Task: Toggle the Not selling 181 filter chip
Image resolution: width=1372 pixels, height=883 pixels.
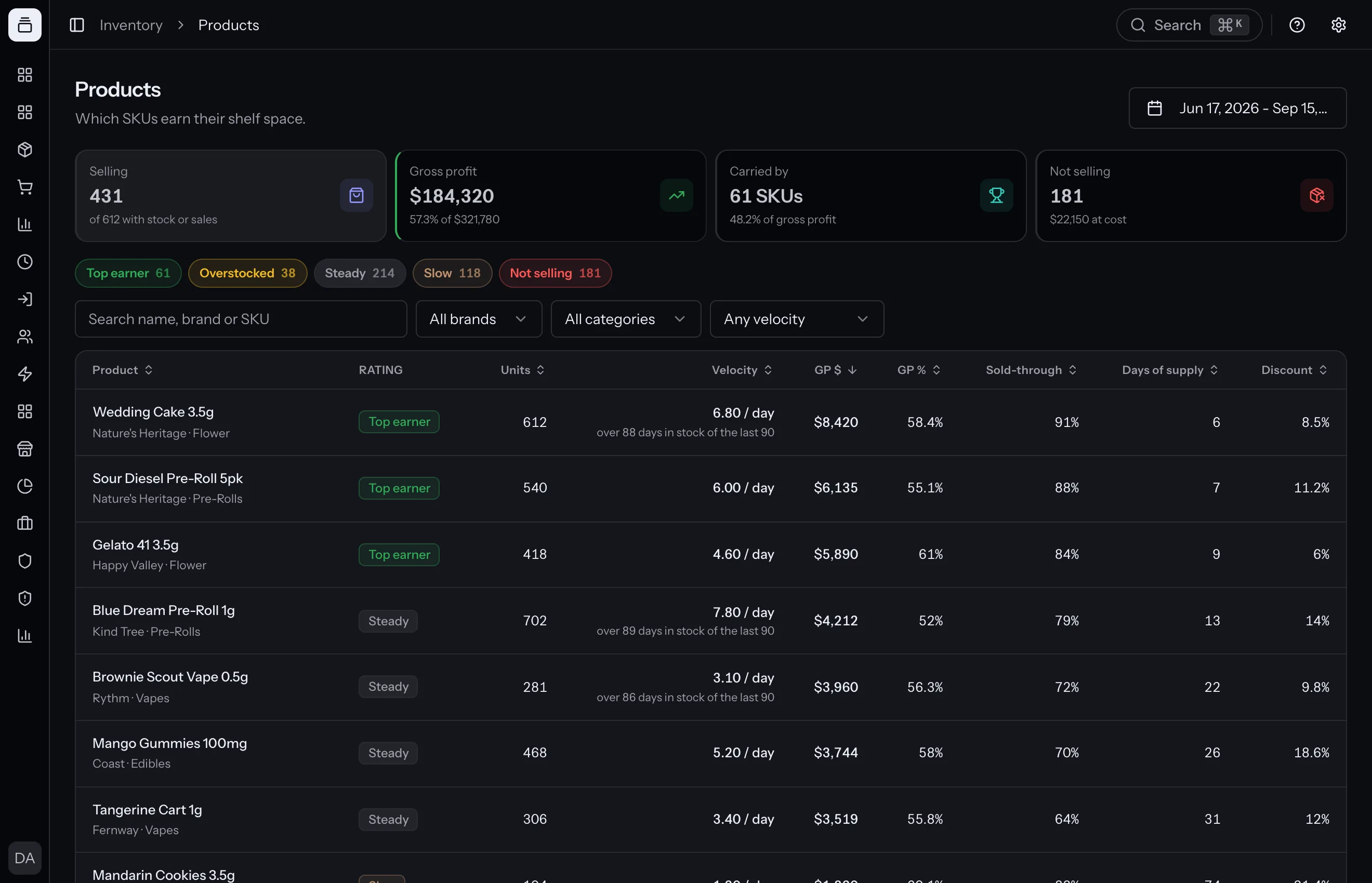Action: coord(555,273)
